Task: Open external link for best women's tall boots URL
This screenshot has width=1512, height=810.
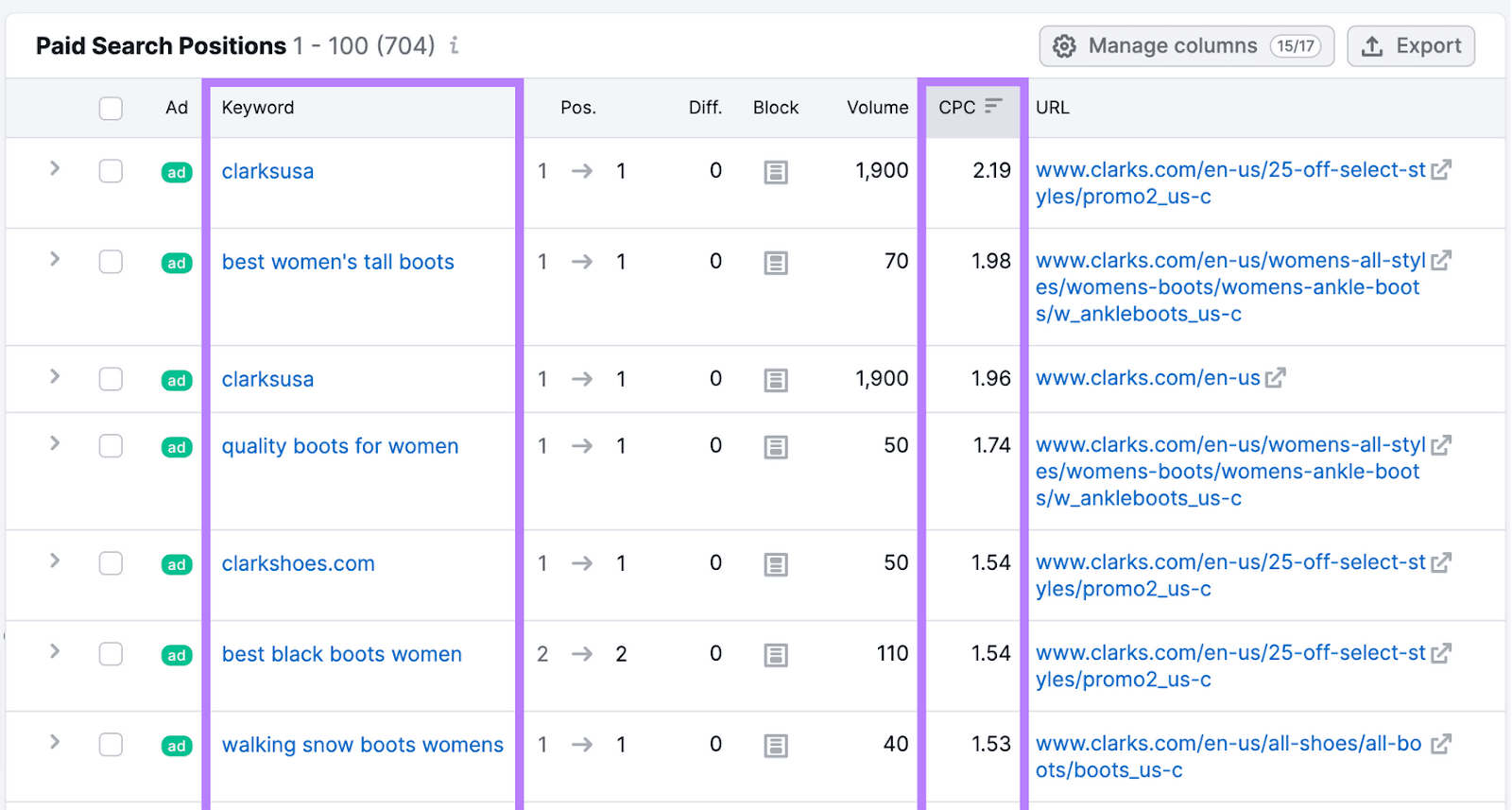Action: click(1441, 261)
